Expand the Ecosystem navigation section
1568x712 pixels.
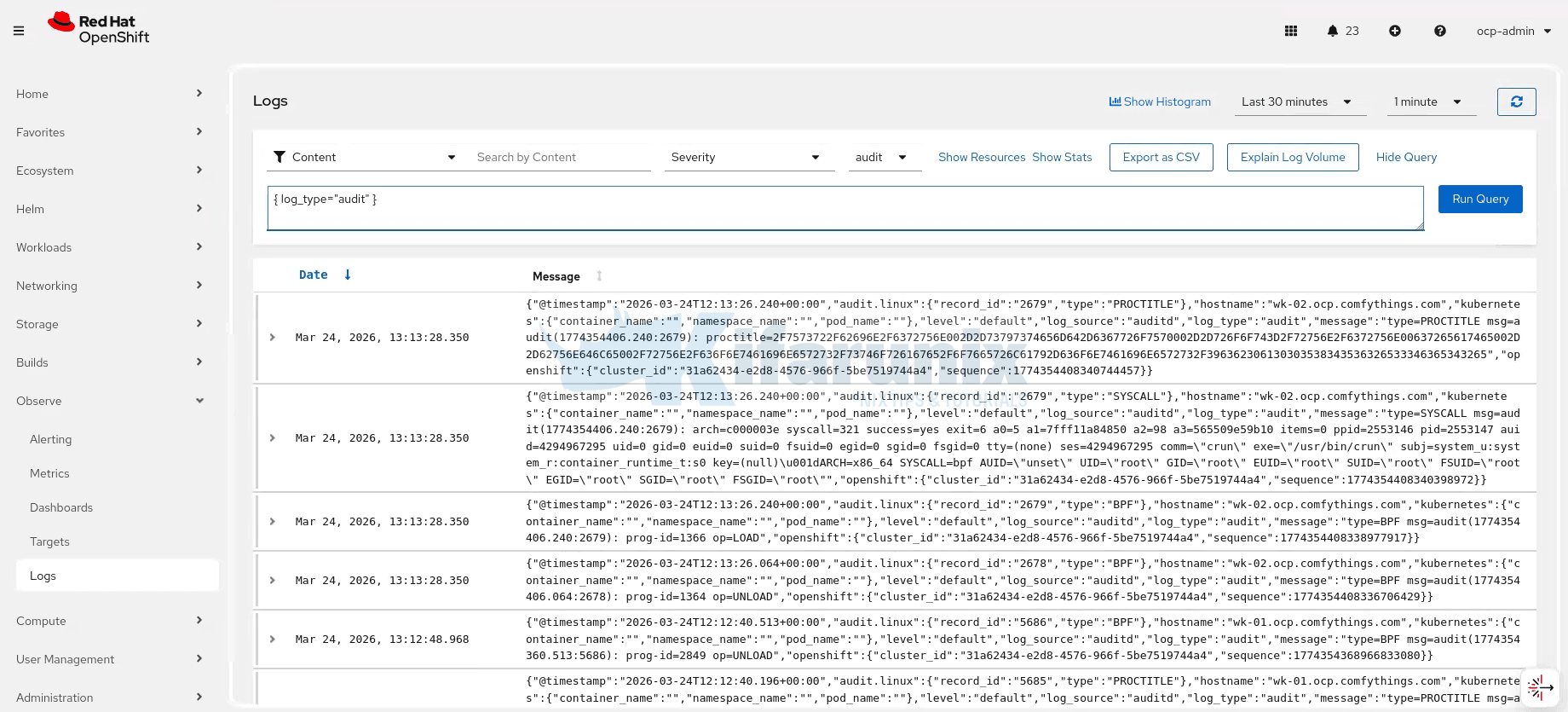109,171
